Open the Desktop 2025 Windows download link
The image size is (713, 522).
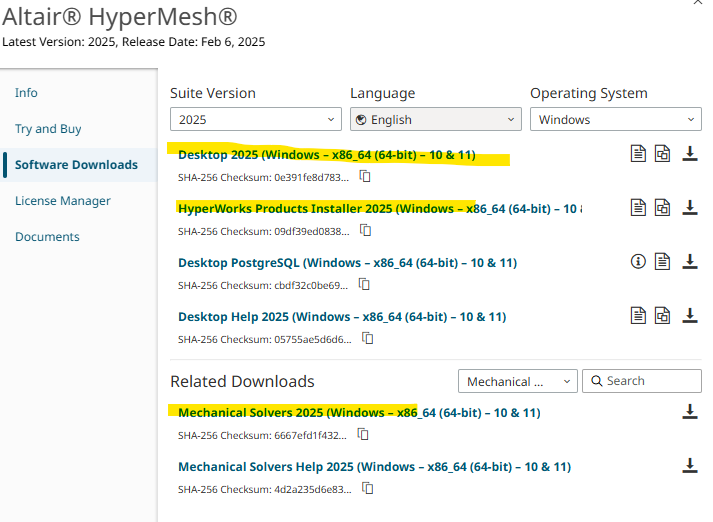point(327,155)
